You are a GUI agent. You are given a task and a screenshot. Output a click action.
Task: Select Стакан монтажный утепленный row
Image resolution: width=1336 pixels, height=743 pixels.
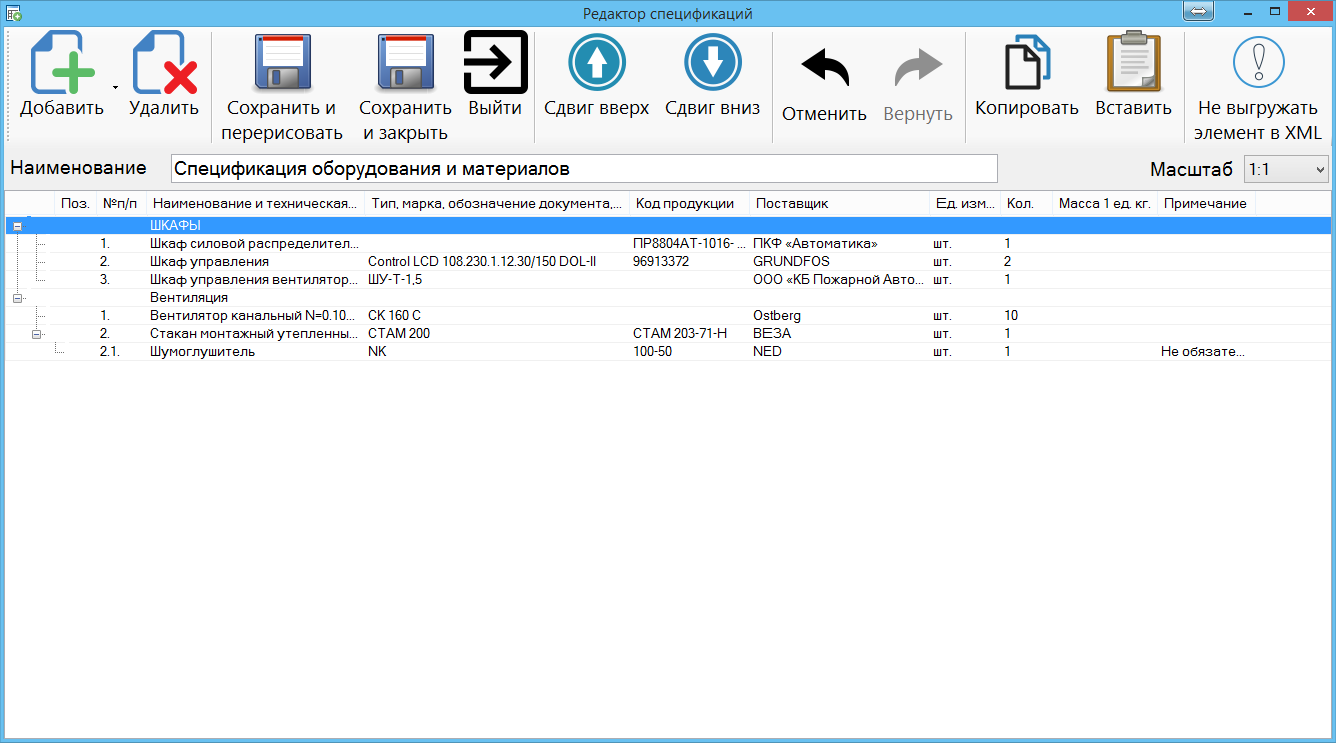[668, 334]
